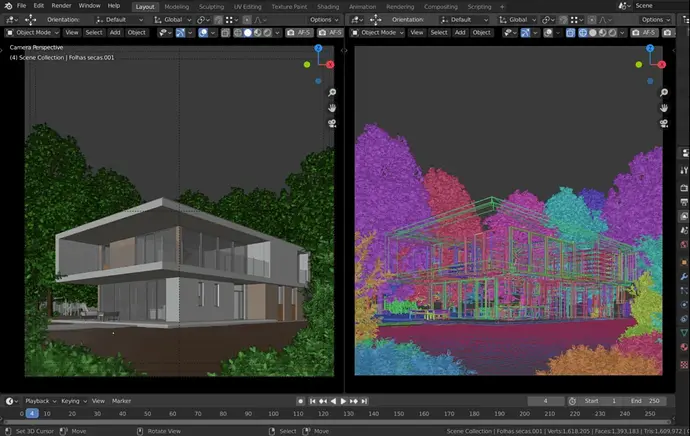Viewport: 690px width, 436px height.
Task: Select solid shading in right viewport
Action: (593, 33)
